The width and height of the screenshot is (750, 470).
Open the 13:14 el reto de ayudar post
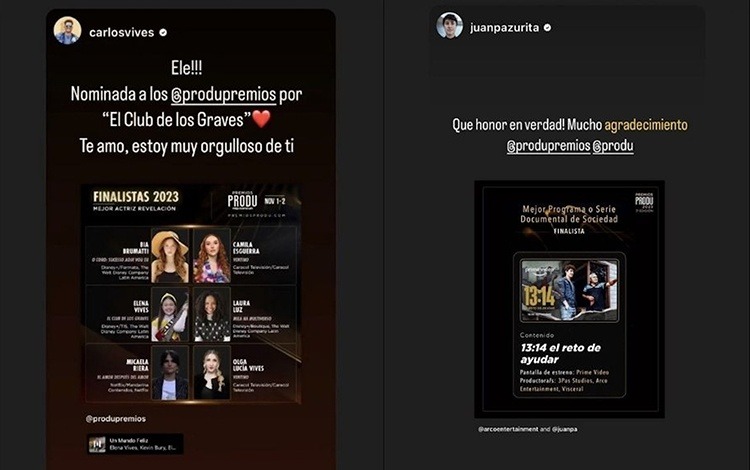click(x=569, y=299)
